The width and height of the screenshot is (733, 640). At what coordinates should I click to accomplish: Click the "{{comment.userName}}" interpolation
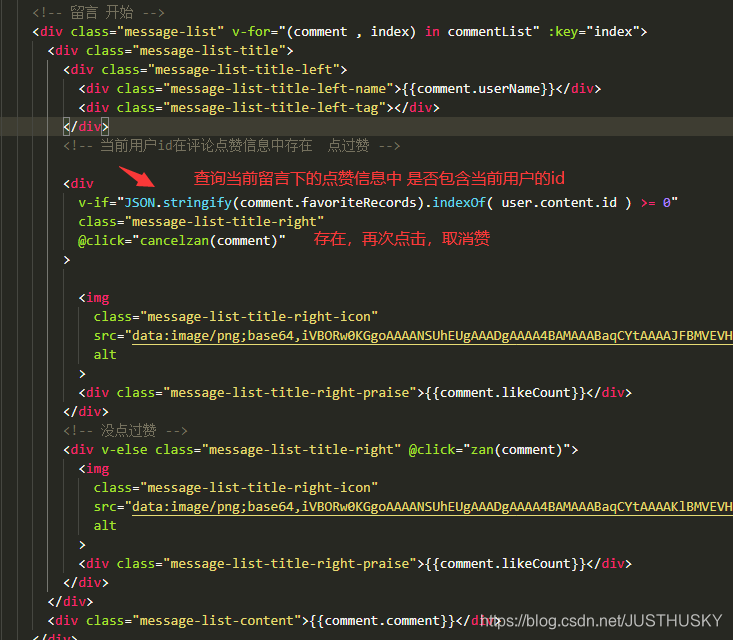(478, 88)
